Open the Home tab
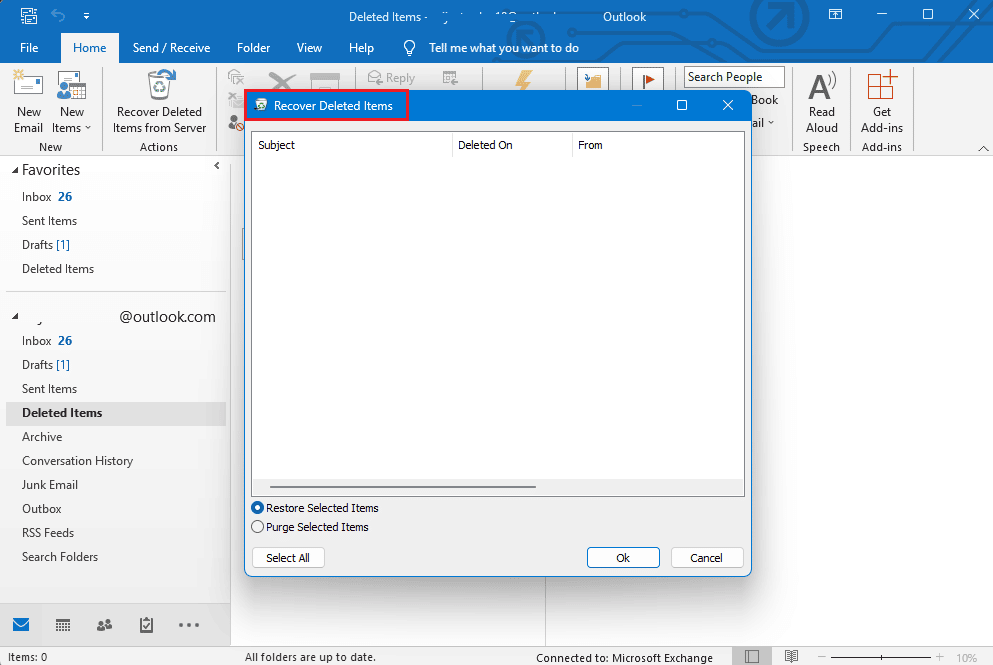This screenshot has height=665, width=993. pos(89,48)
